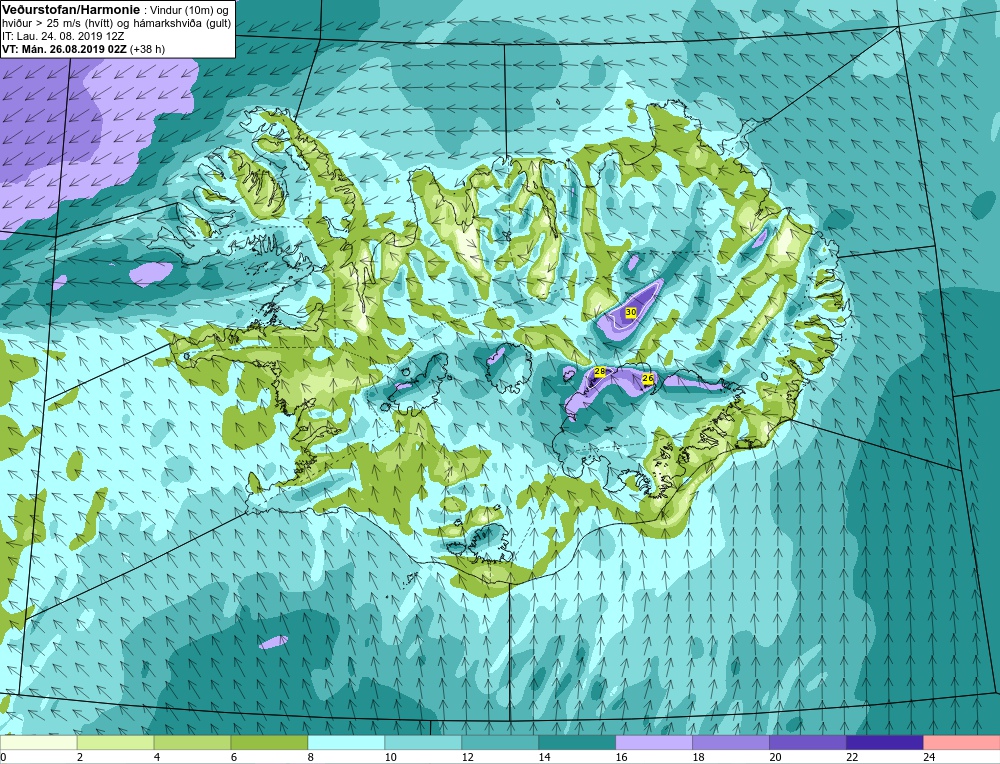1000x764 pixels.
Task: Click the 14–16 m/s dark teal legend swatch
Action: point(577,743)
